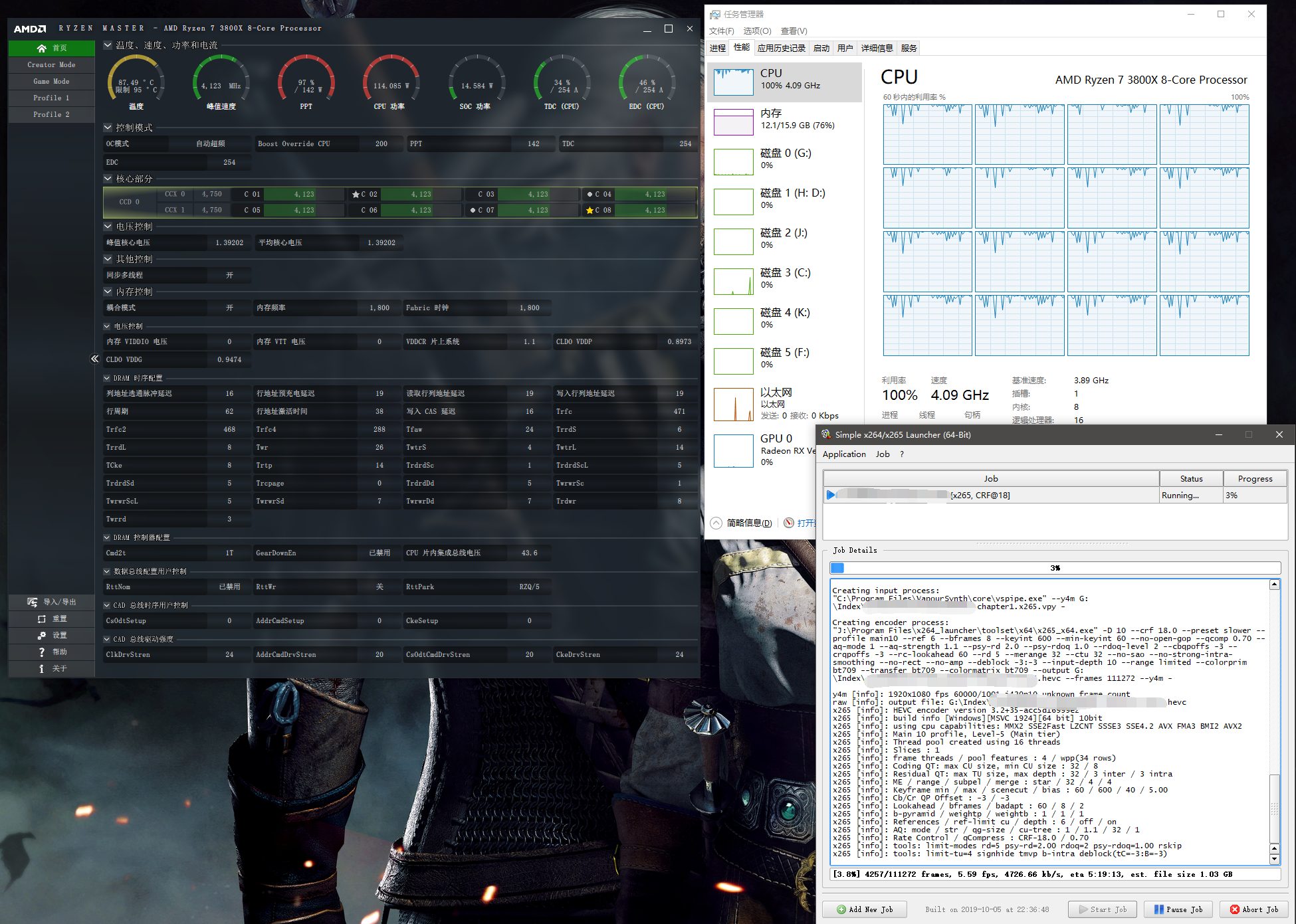Collapse the Cores section
Image resolution: width=1296 pixels, height=924 pixels.
[x=108, y=179]
